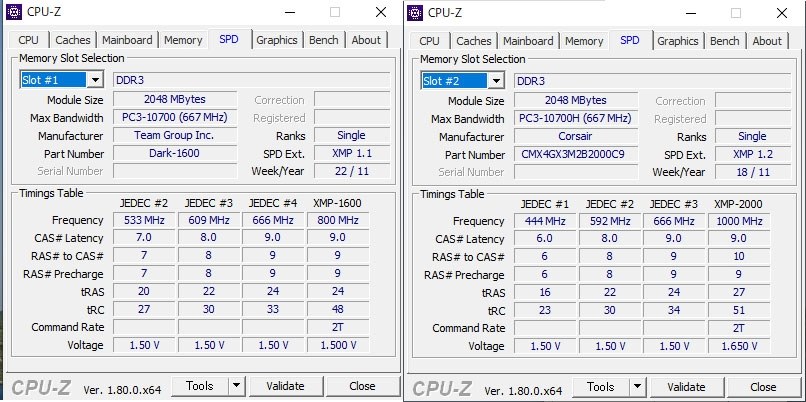Click Validate button in right window
The image size is (806, 402).
pos(686,387)
